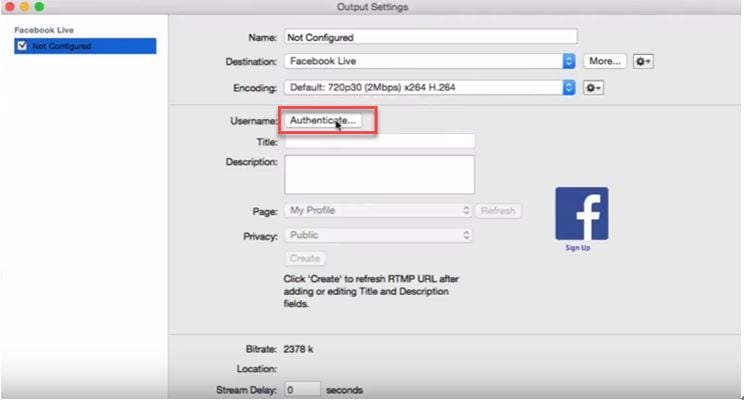Image resolution: width=744 pixels, height=400 pixels.
Task: Select the Not Configured destination row
Action: (85, 46)
